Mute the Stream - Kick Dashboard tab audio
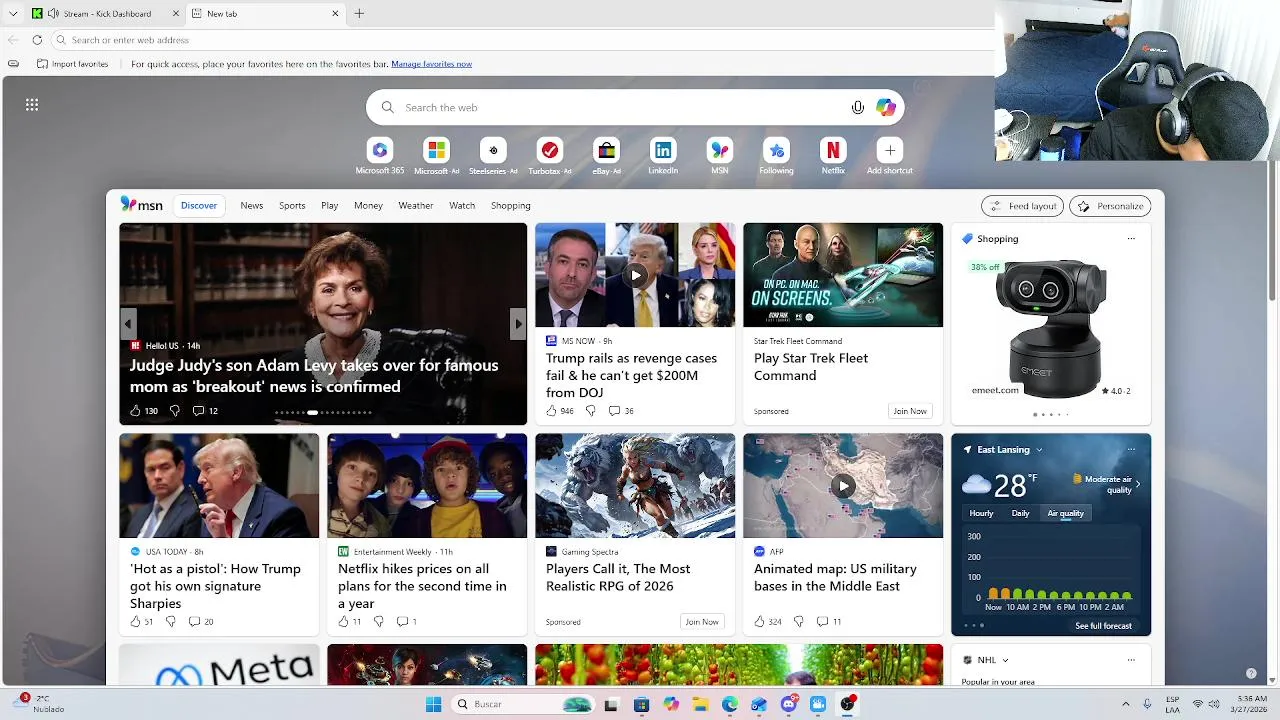 (x=54, y=14)
